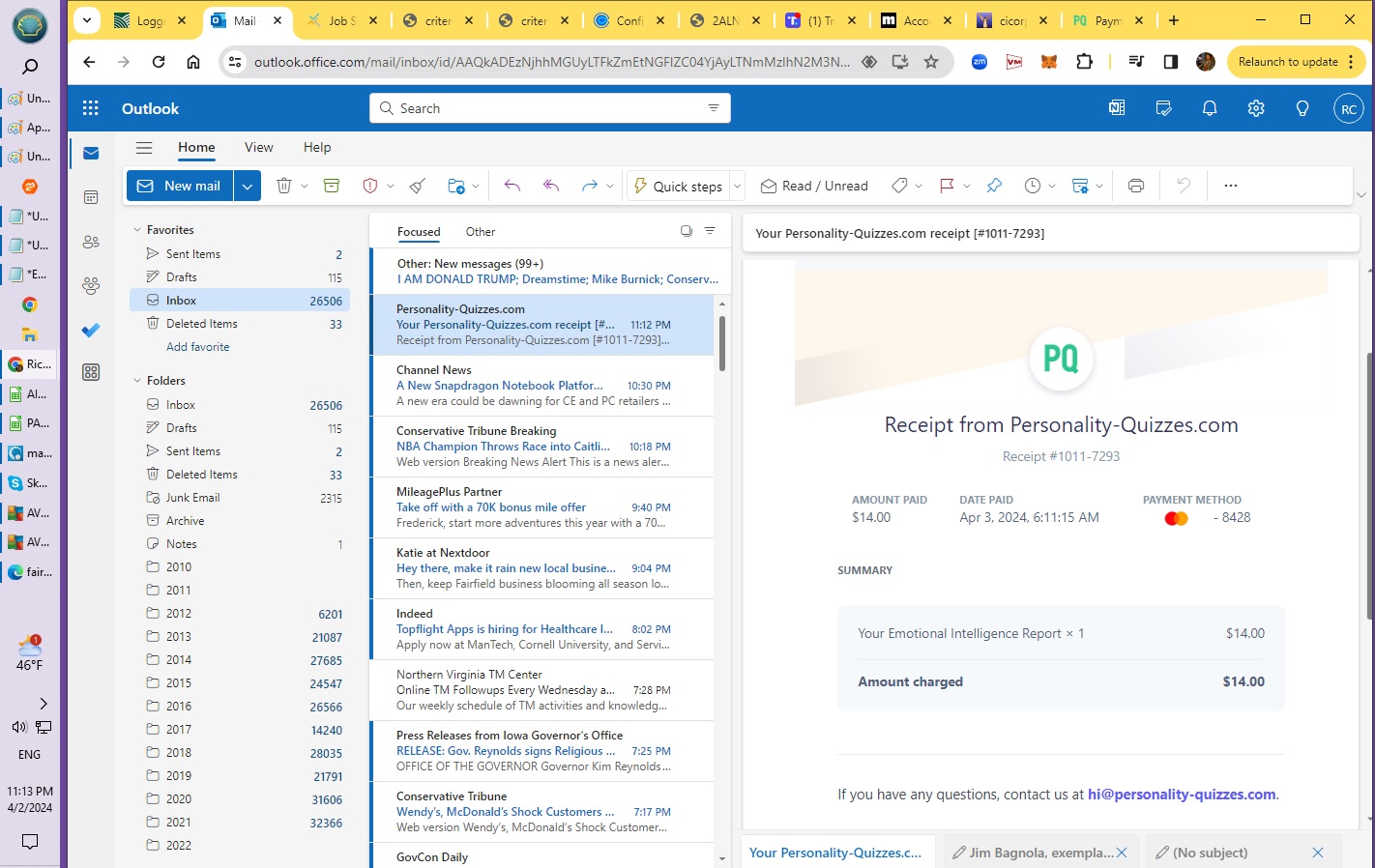The height and width of the screenshot is (868, 1375).
Task: Delete the selected message with trash icon
Action: [x=283, y=186]
